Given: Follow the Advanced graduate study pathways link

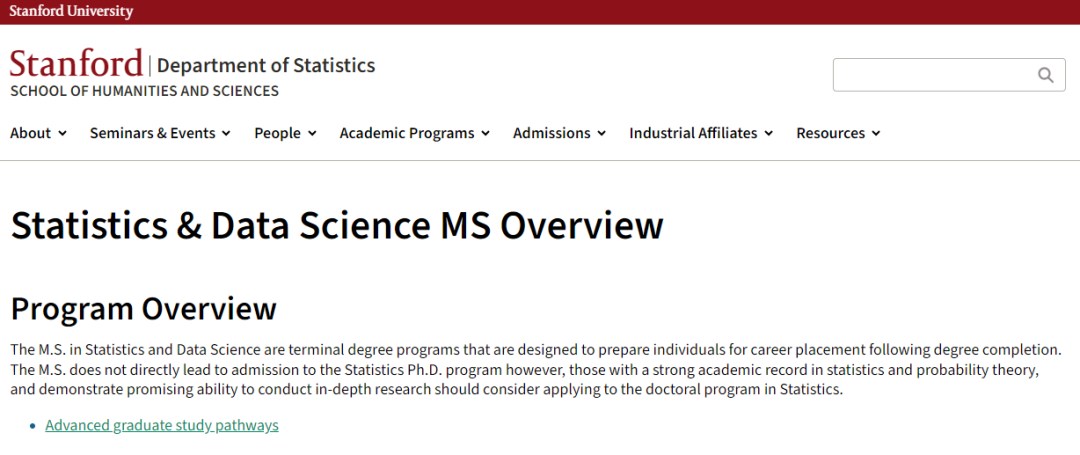Looking at the screenshot, I should (162, 425).
